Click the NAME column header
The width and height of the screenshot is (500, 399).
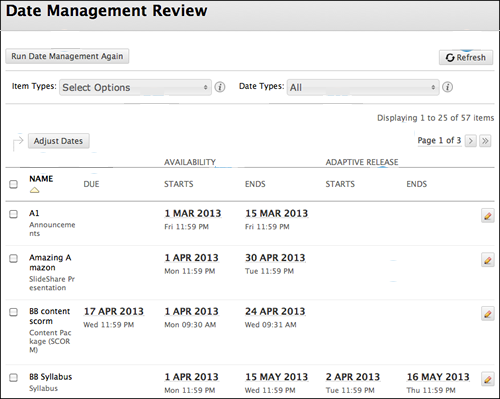coord(41,179)
